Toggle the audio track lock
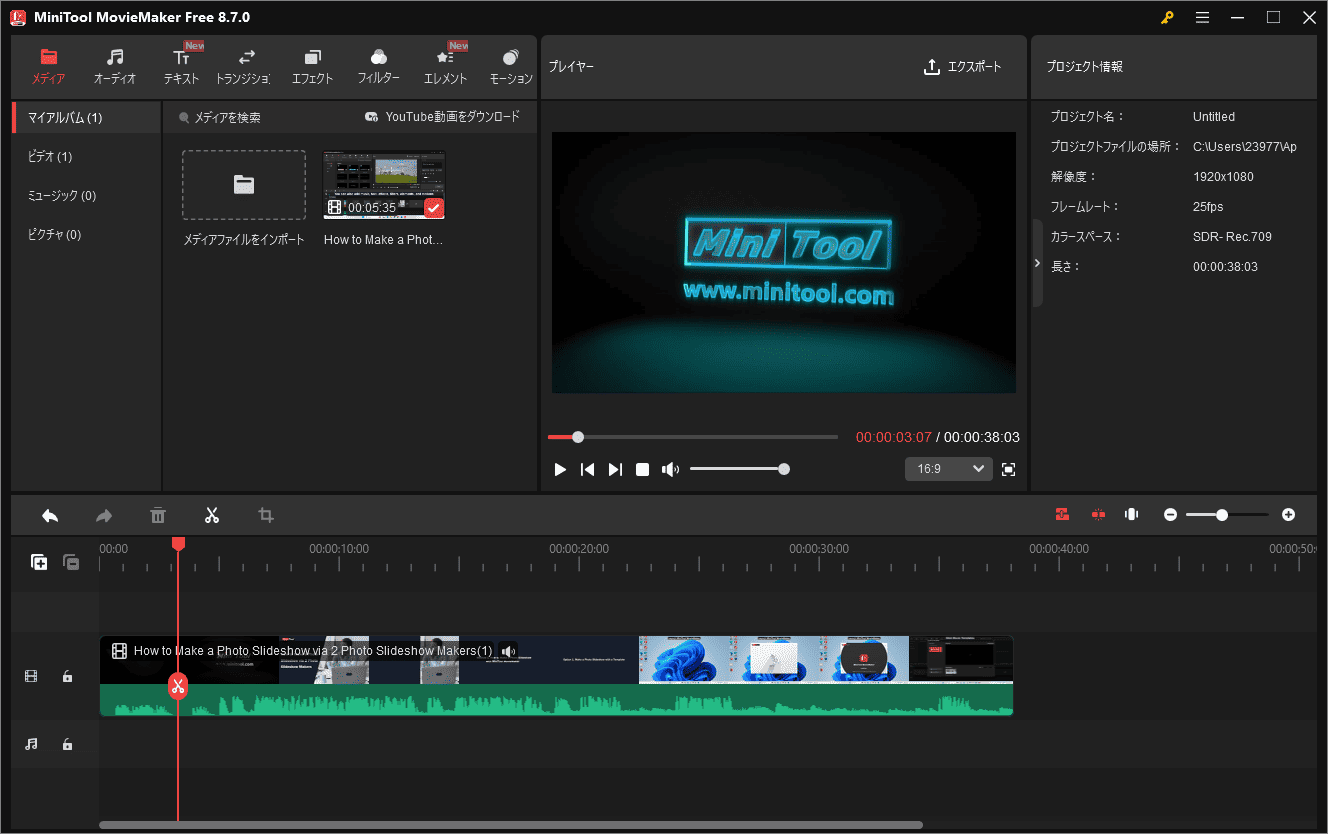1328x834 pixels. (x=67, y=744)
